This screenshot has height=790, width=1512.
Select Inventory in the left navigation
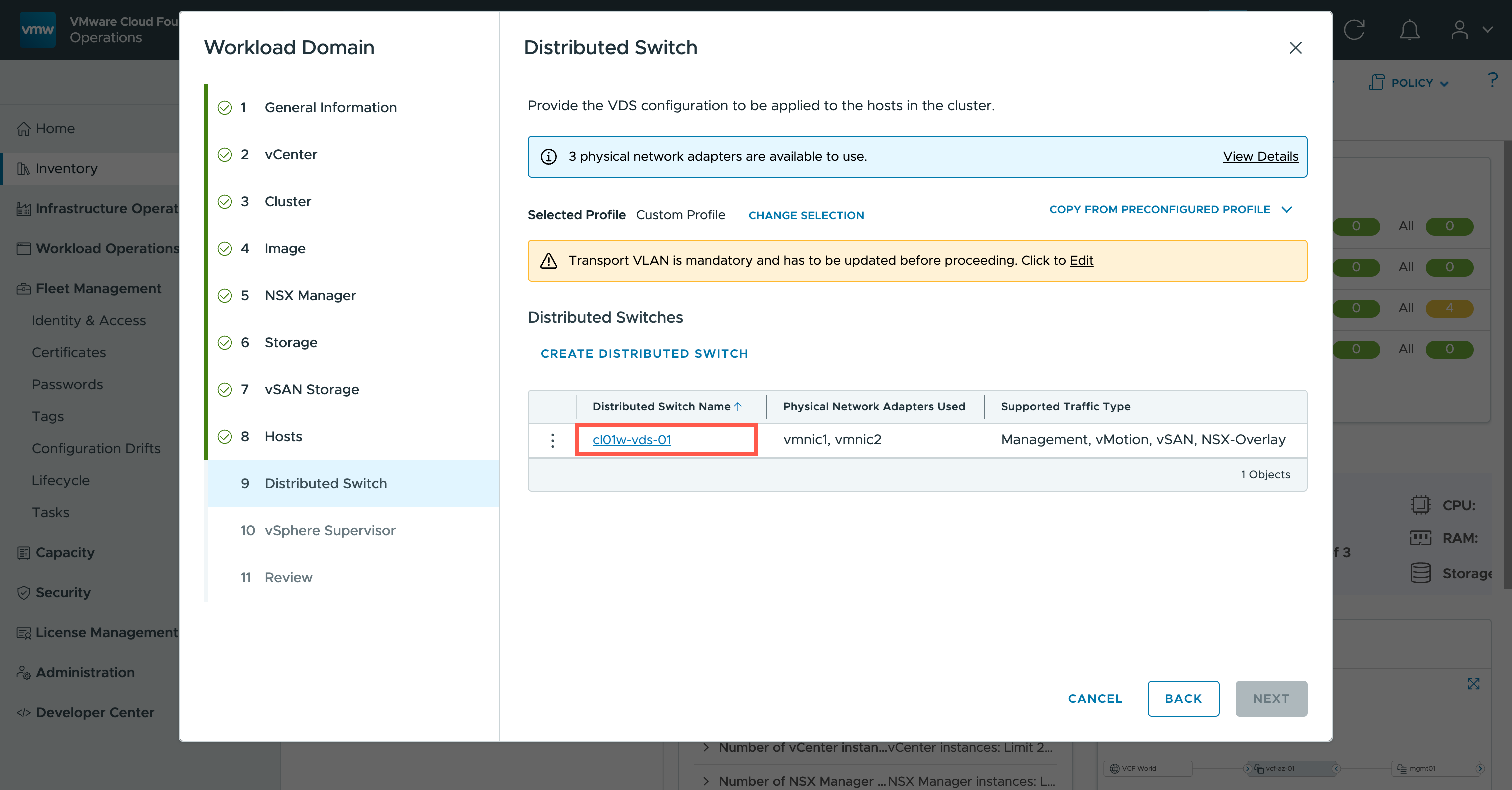tap(66, 169)
